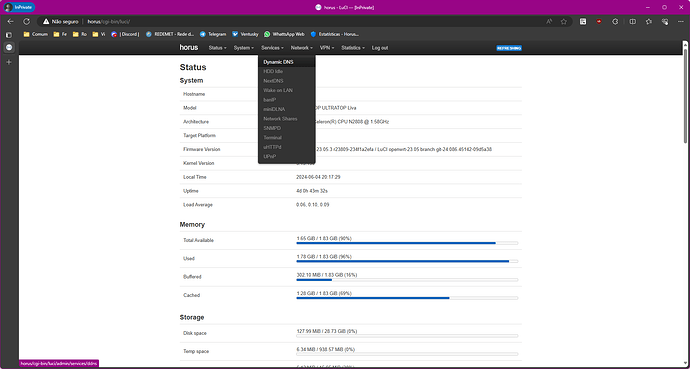Click the Log out link
This screenshot has width=690, height=369.
point(380,48)
